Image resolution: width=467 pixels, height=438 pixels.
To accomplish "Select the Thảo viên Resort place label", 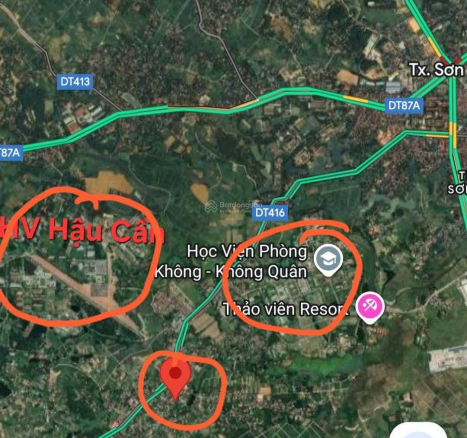I will (x=286, y=309).
